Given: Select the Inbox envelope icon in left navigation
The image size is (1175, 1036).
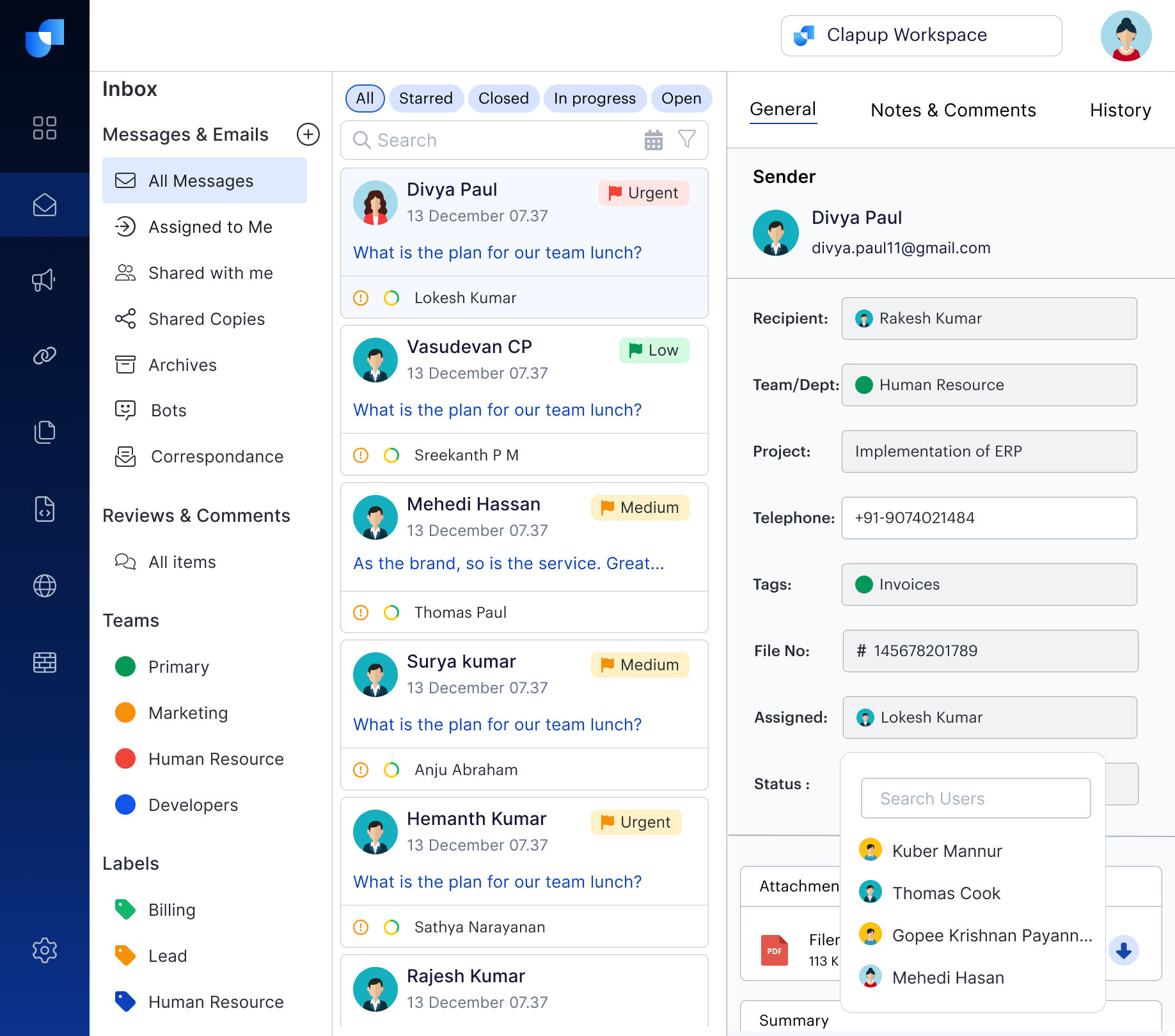Looking at the screenshot, I should (x=45, y=205).
